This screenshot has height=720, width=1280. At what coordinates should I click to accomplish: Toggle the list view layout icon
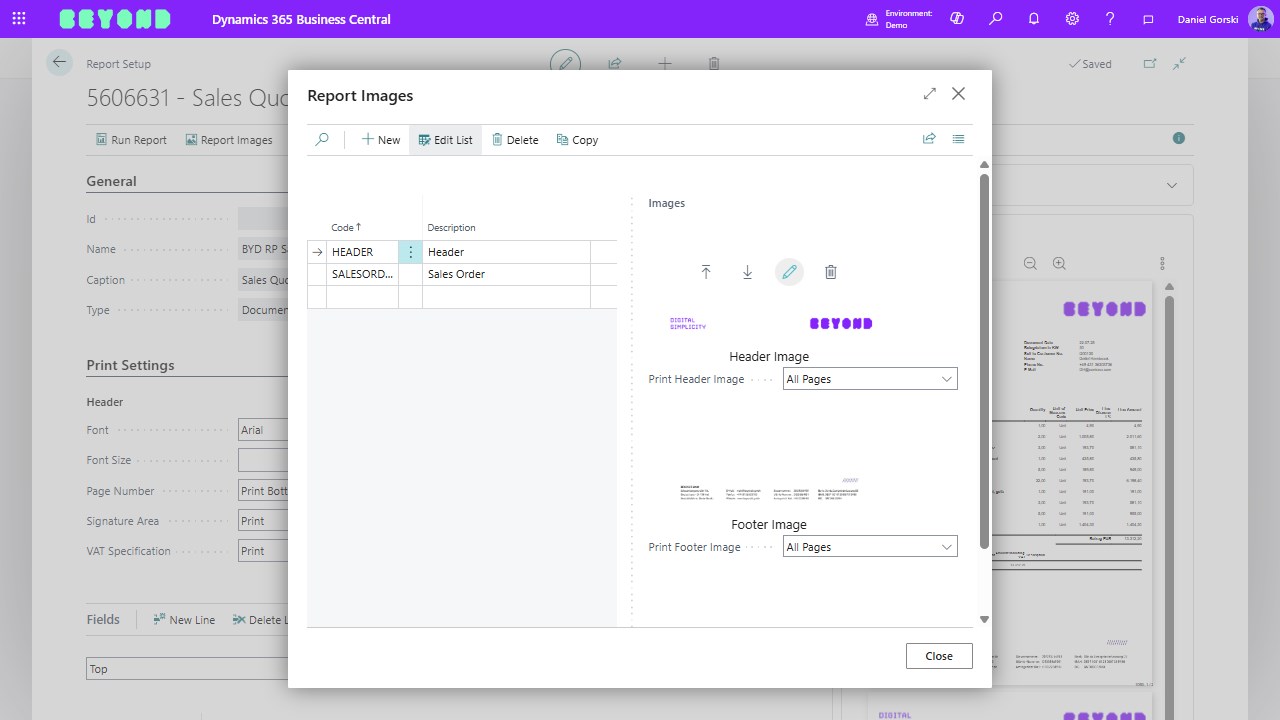click(x=958, y=139)
